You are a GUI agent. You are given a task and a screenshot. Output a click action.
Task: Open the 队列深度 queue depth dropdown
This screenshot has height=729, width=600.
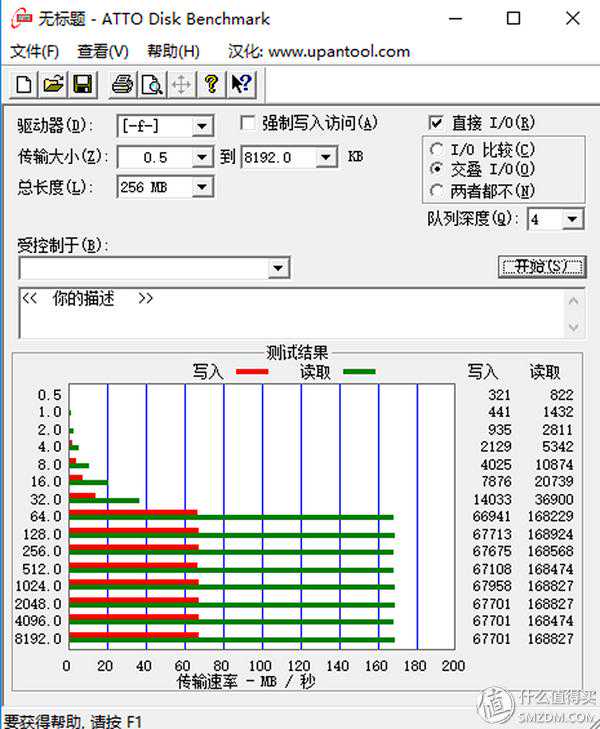click(572, 220)
